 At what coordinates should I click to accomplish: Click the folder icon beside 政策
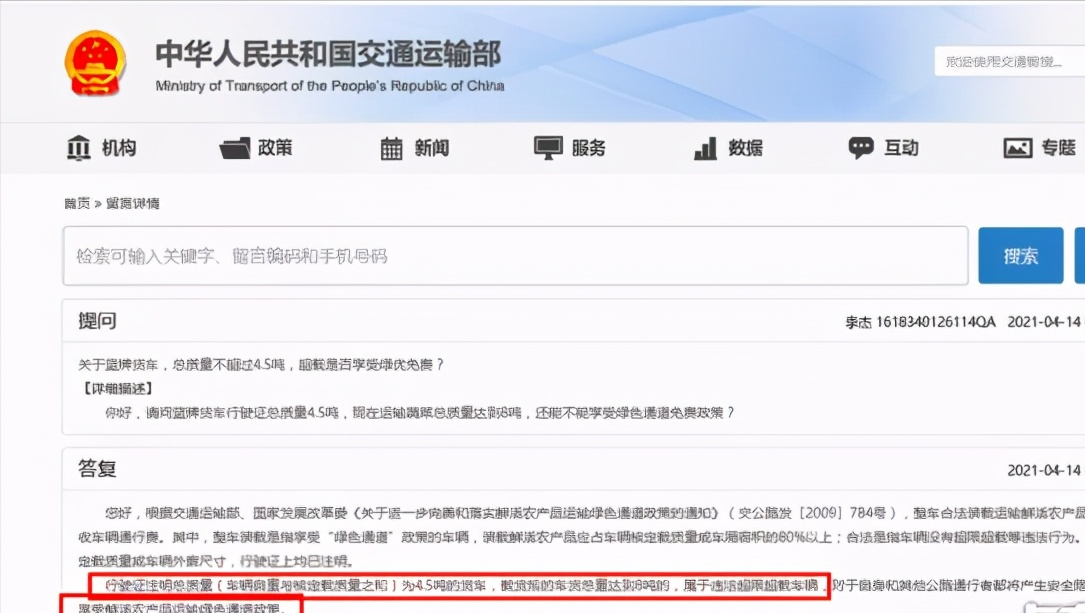pos(235,148)
